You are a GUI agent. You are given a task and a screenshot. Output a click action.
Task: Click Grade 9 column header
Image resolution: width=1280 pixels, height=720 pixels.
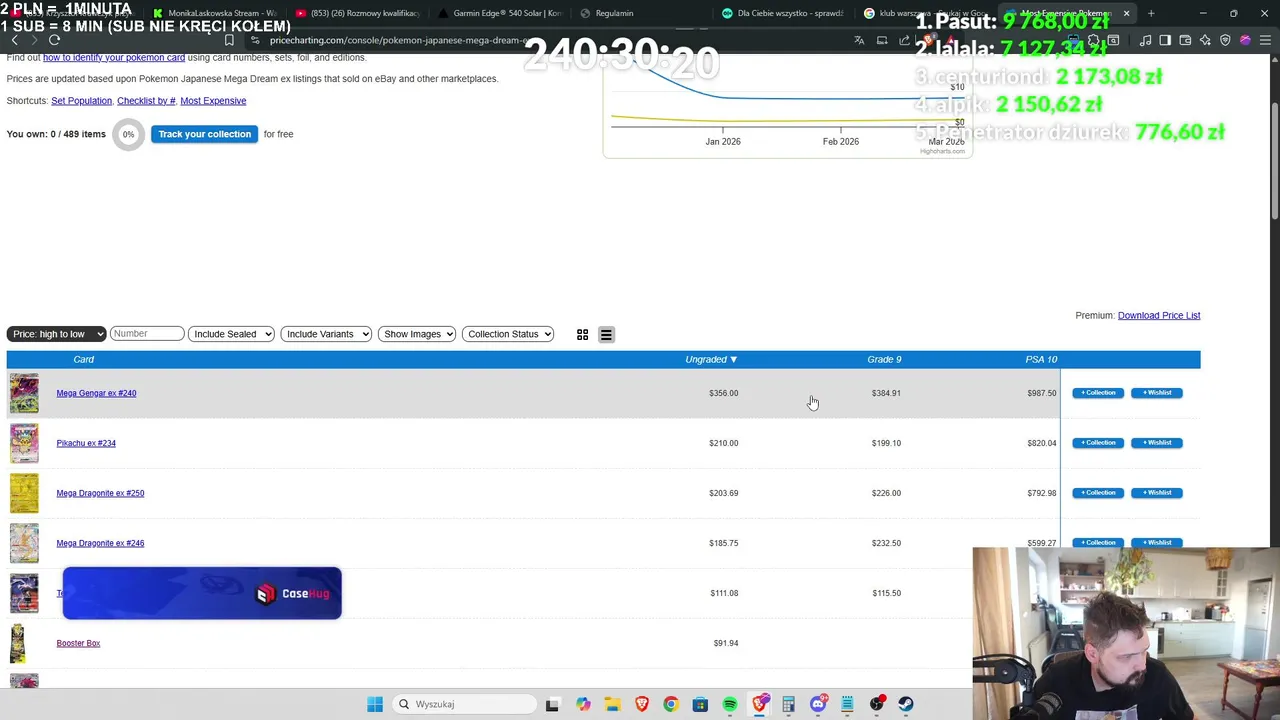pos(884,359)
